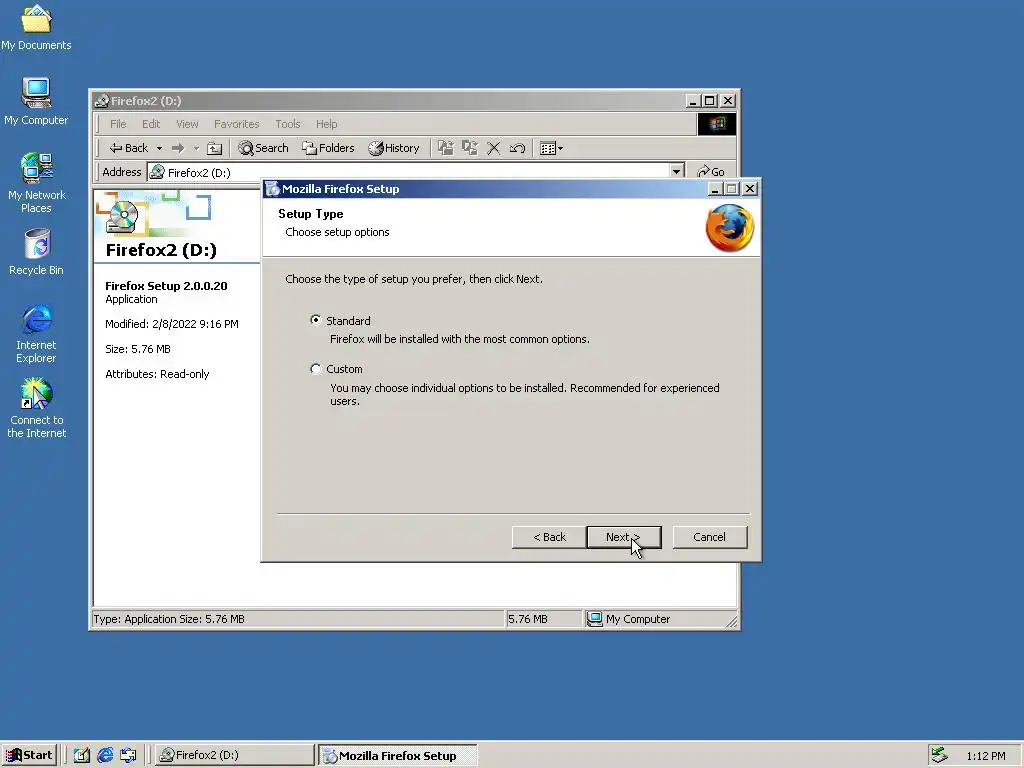Switch to Mozilla Firefox Setup taskbar button
This screenshot has height=768, width=1024.
click(398, 756)
